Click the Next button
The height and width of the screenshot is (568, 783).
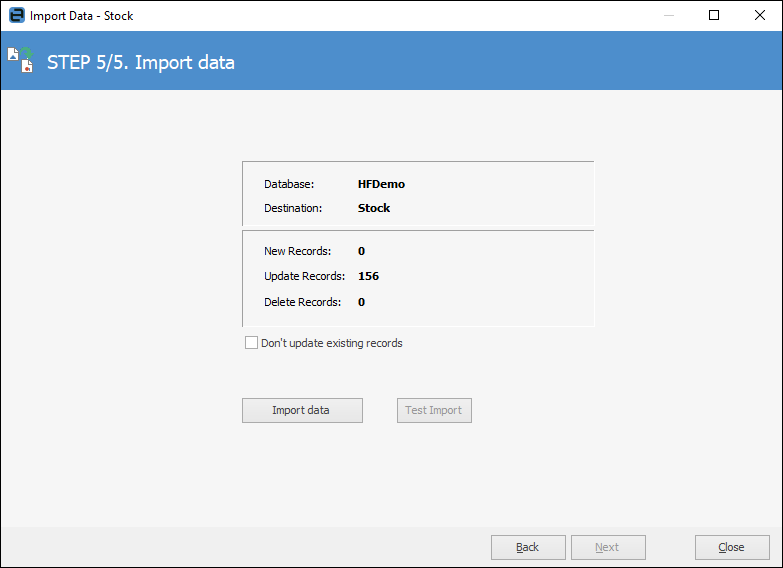(x=608, y=548)
